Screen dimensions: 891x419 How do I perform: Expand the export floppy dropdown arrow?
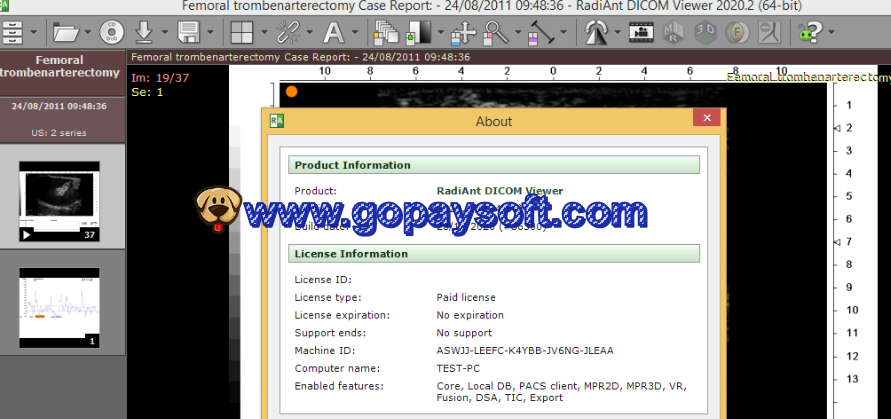click(210, 32)
